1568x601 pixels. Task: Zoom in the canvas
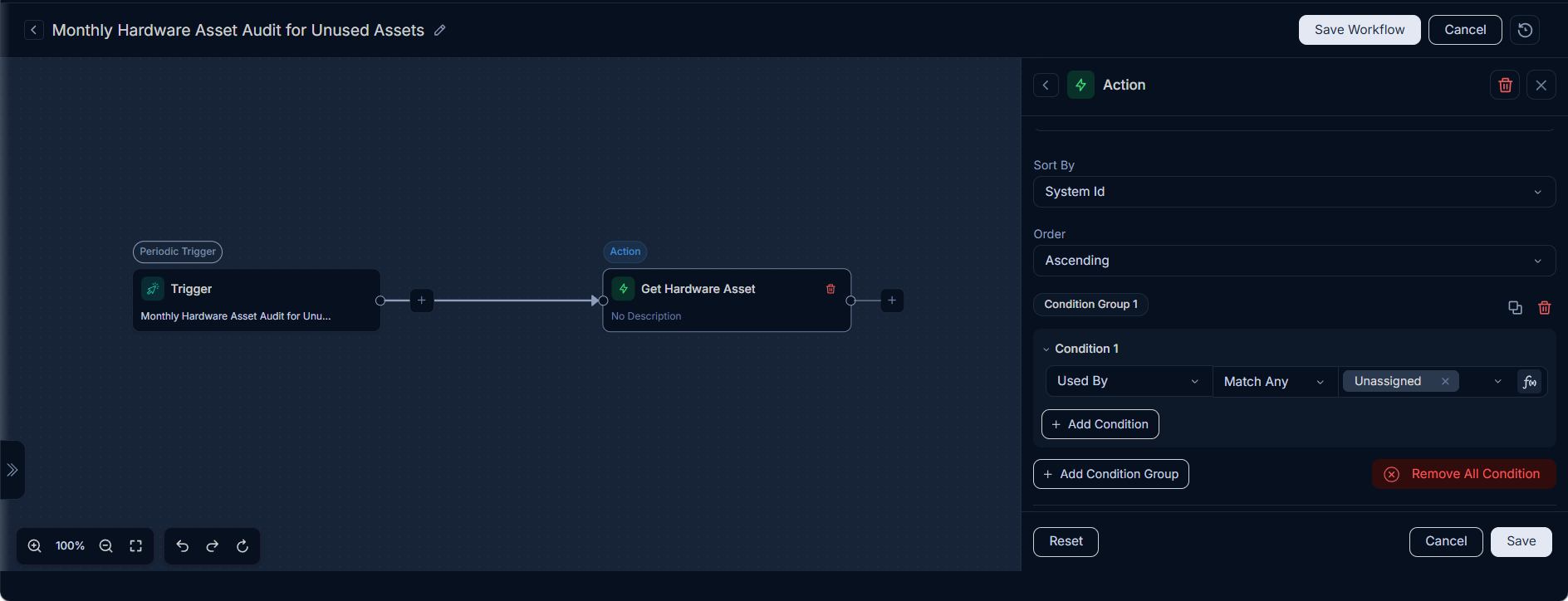pyautogui.click(x=35, y=546)
